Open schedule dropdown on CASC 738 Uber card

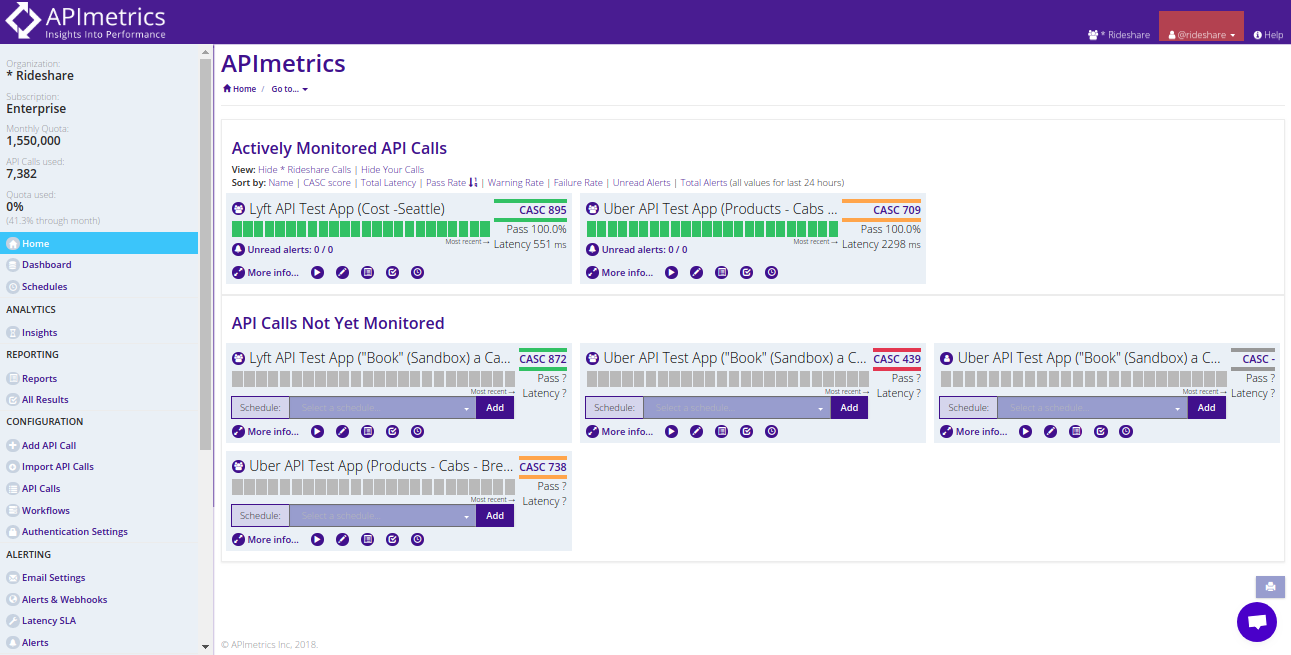[382, 516]
